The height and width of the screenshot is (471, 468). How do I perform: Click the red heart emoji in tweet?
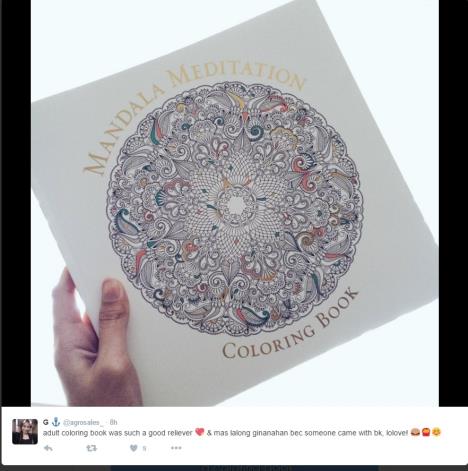coord(199,433)
